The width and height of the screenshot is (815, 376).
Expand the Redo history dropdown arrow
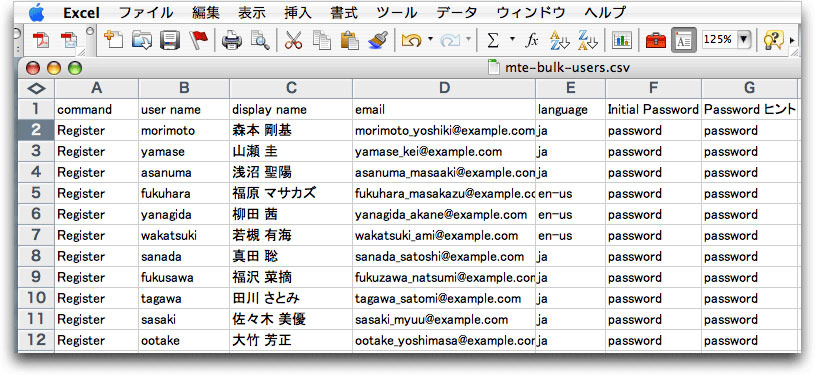(468, 39)
